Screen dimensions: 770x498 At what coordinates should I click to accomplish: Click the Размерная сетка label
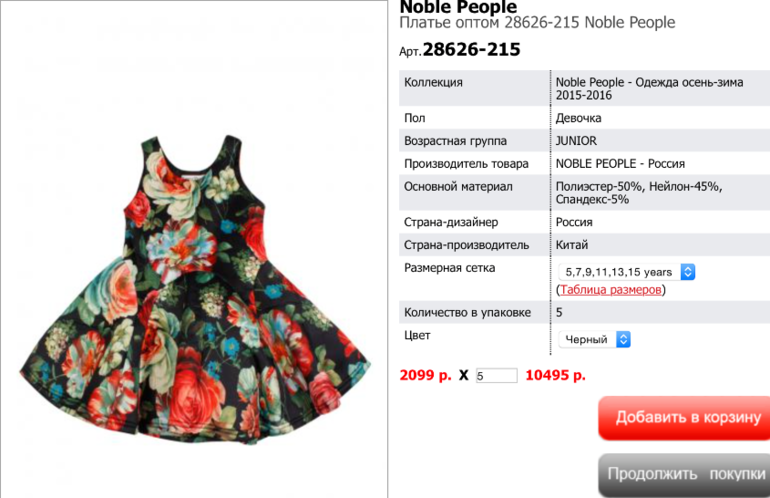[x=449, y=268]
